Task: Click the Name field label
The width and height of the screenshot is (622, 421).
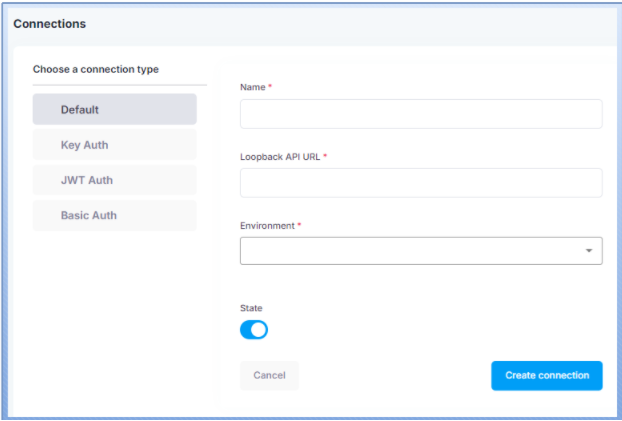Action: tap(253, 88)
